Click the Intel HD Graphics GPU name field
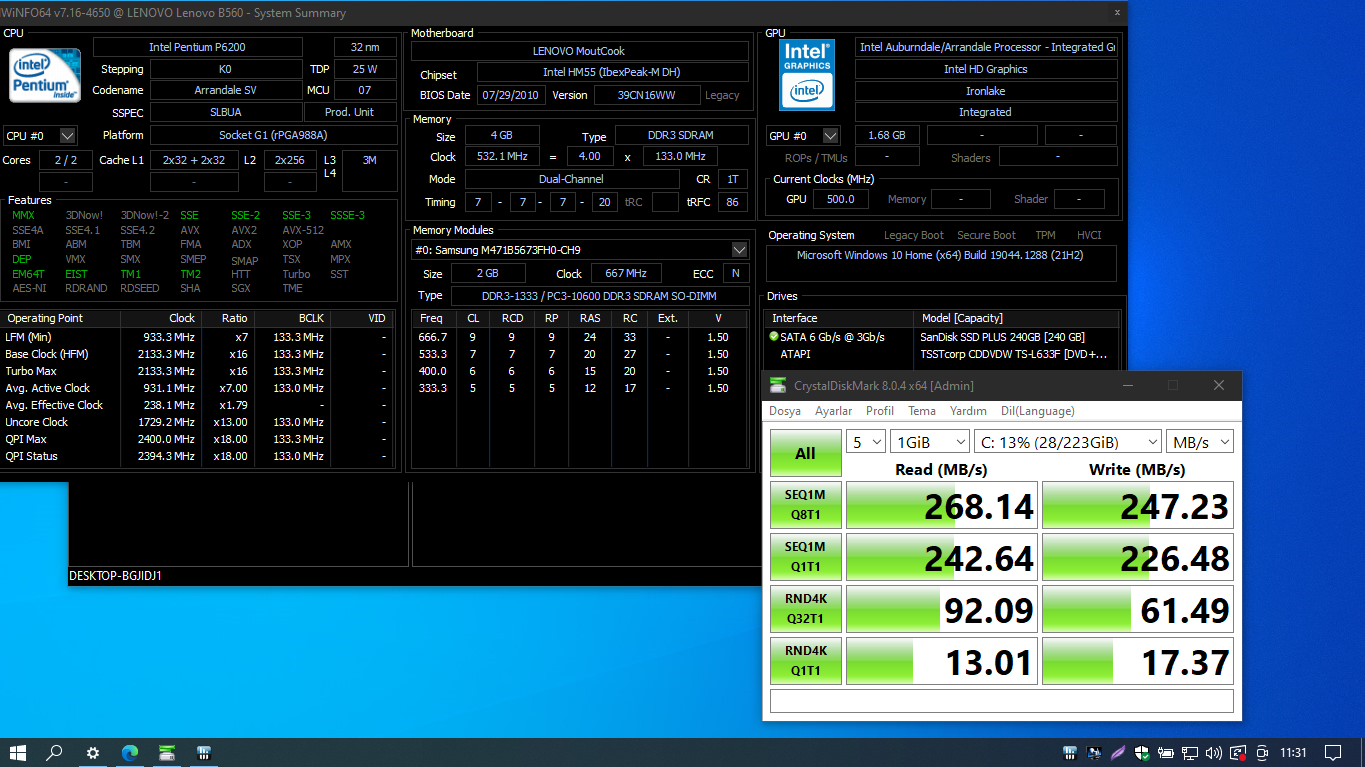 [986, 69]
